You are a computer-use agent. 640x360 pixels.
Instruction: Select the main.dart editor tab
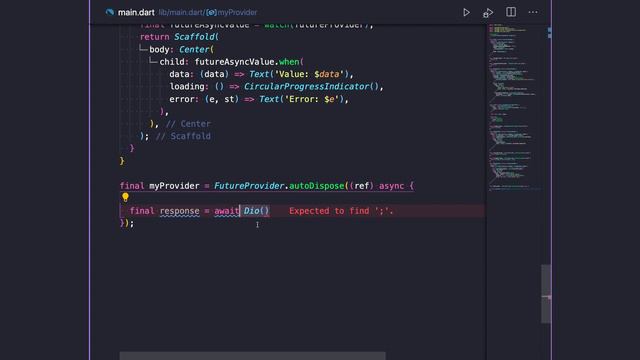(136, 13)
